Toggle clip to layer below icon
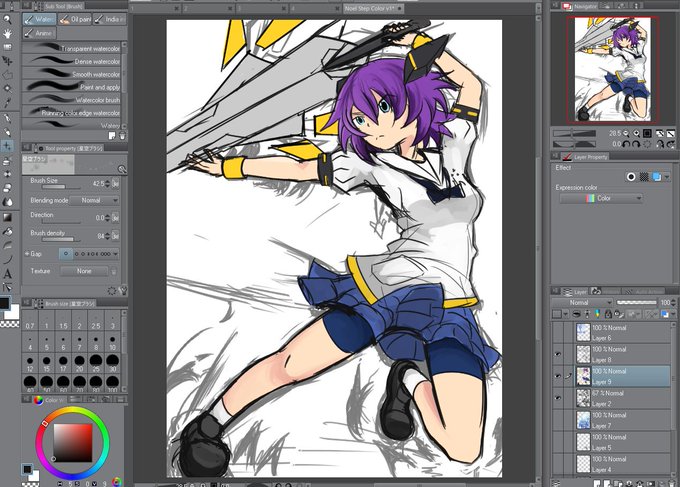 [x=576, y=314]
